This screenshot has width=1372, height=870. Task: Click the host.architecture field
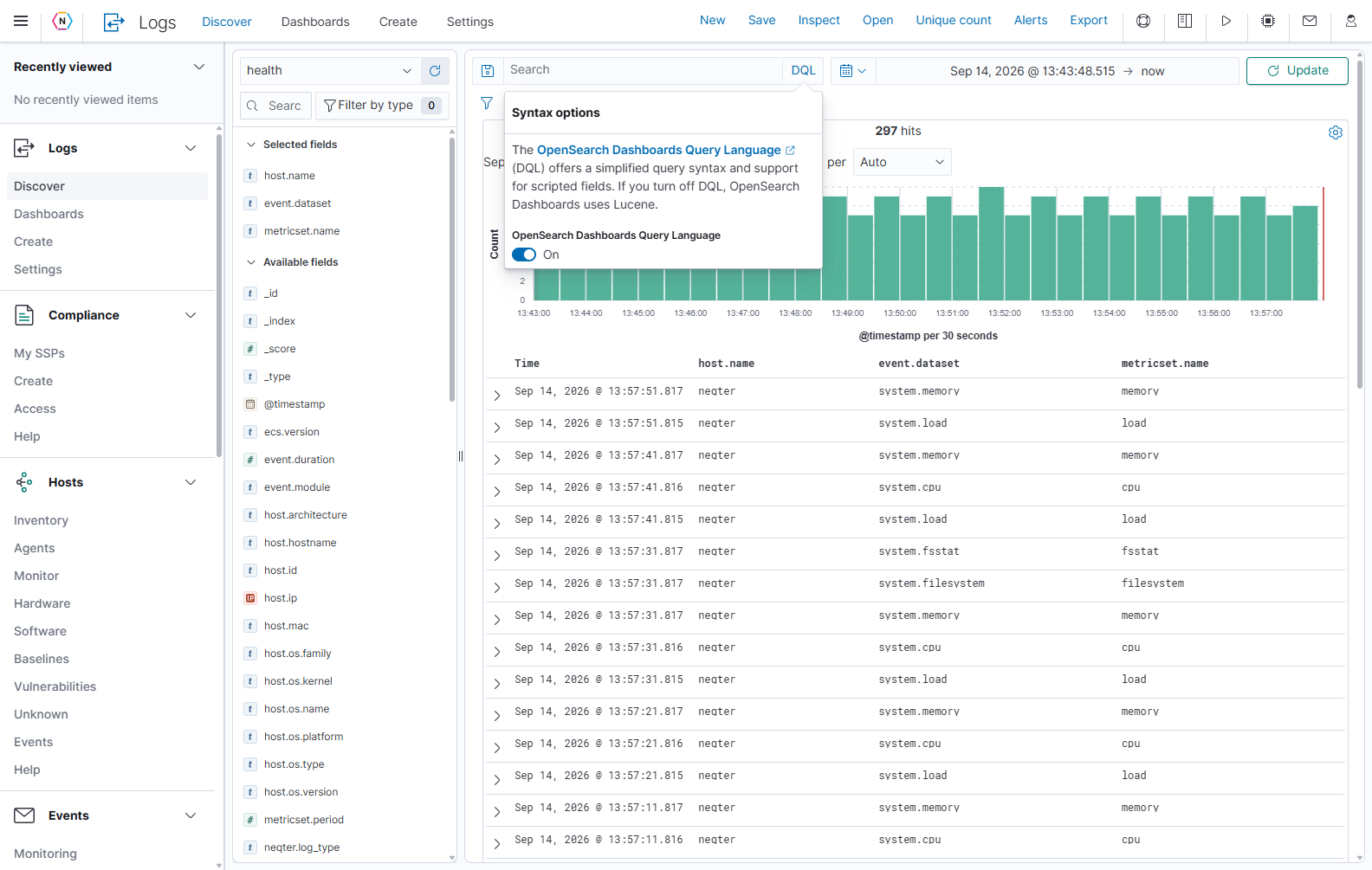tap(305, 515)
